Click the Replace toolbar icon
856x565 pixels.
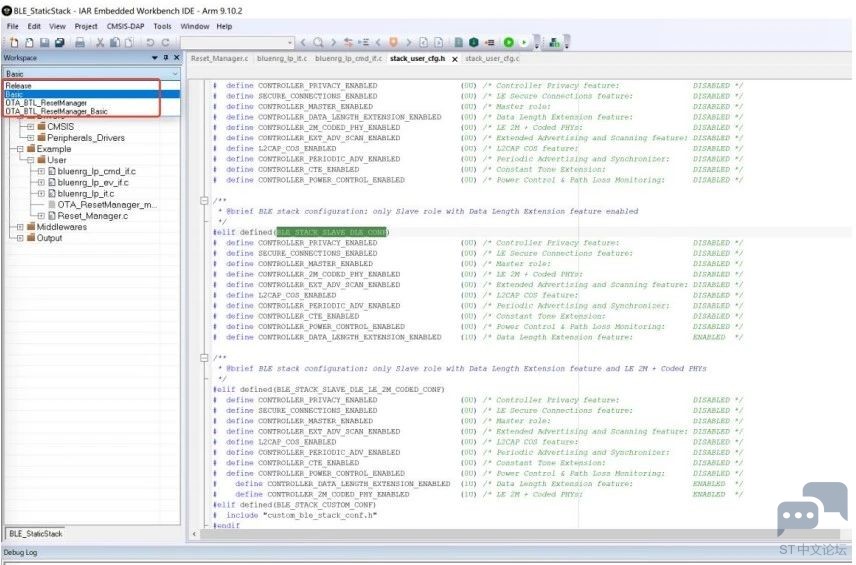[x=348, y=43]
